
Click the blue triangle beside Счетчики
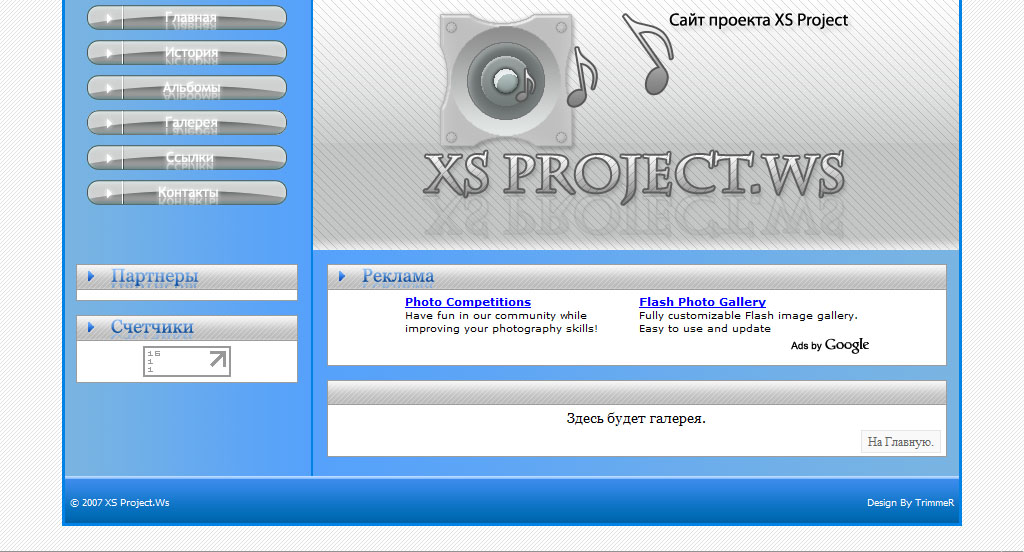(x=91, y=327)
